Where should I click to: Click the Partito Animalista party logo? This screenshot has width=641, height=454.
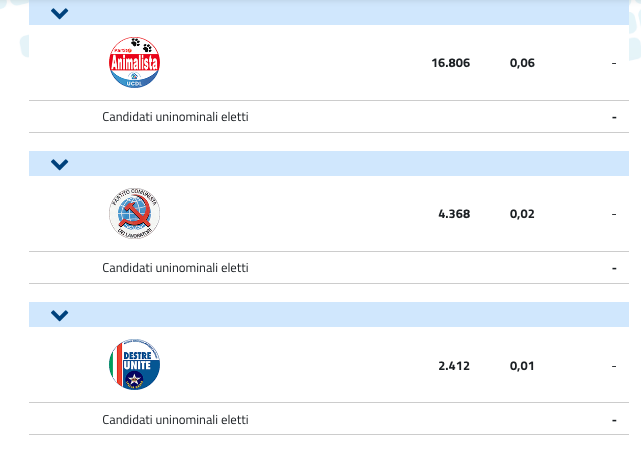click(134, 62)
